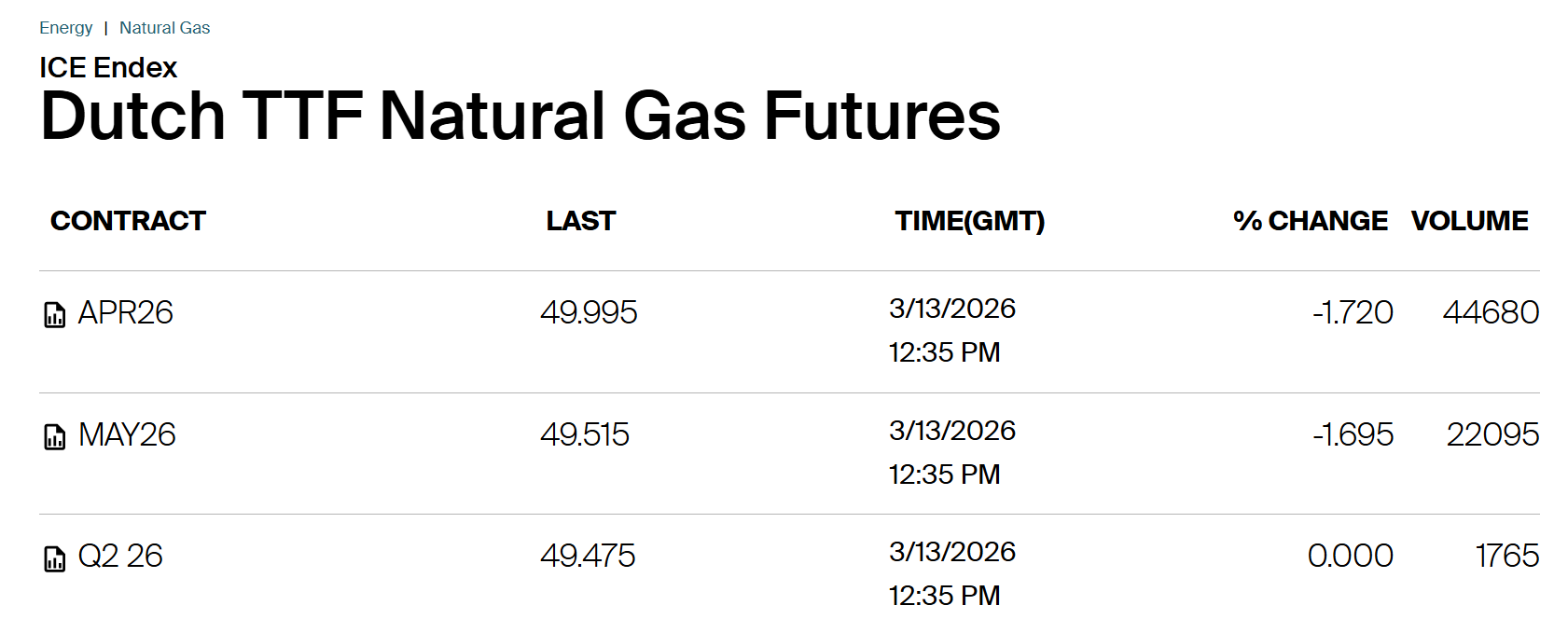Click APR26 last price 49.995
The width and height of the screenshot is (1568, 619).
tap(589, 312)
